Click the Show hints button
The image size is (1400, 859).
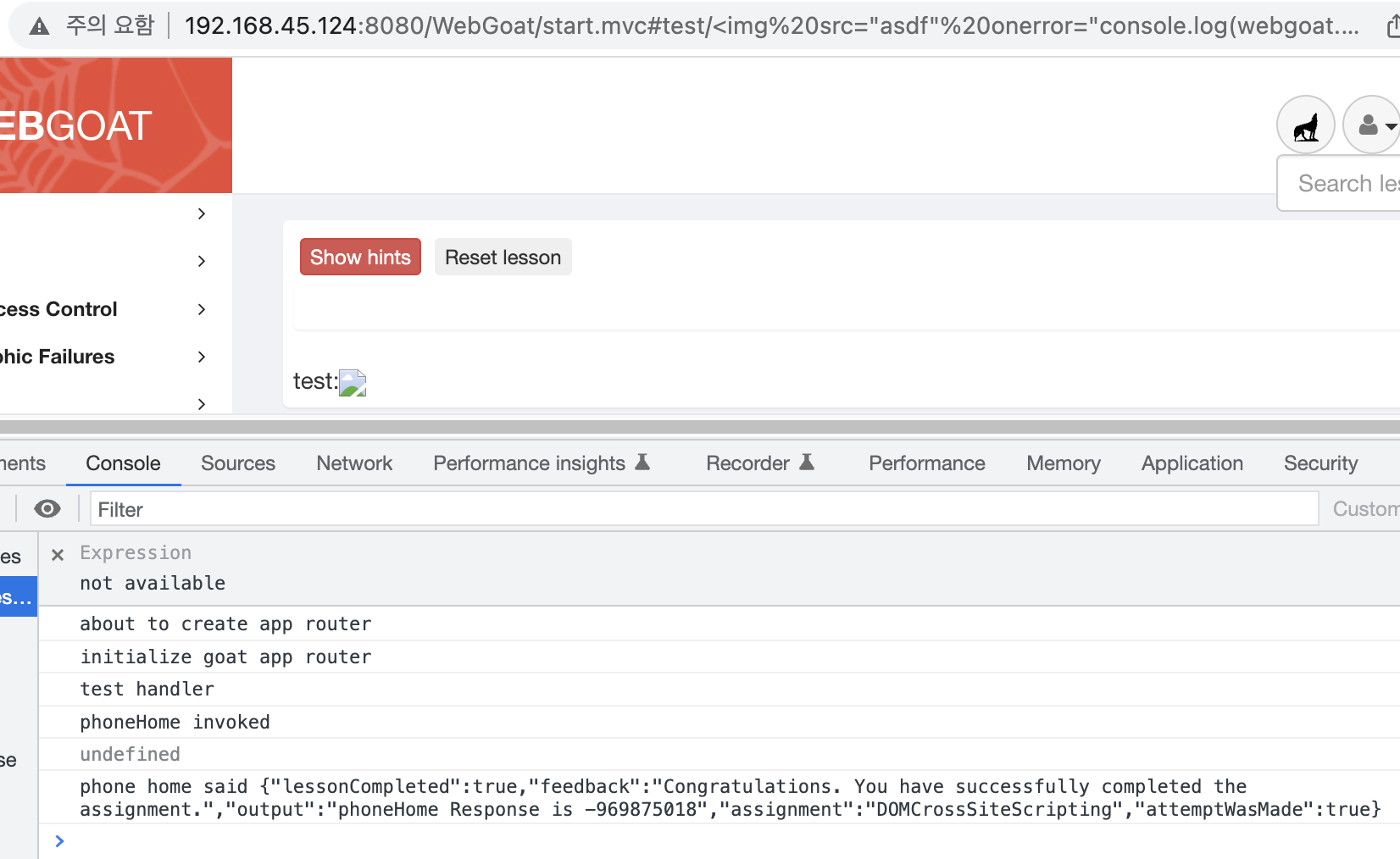360,257
